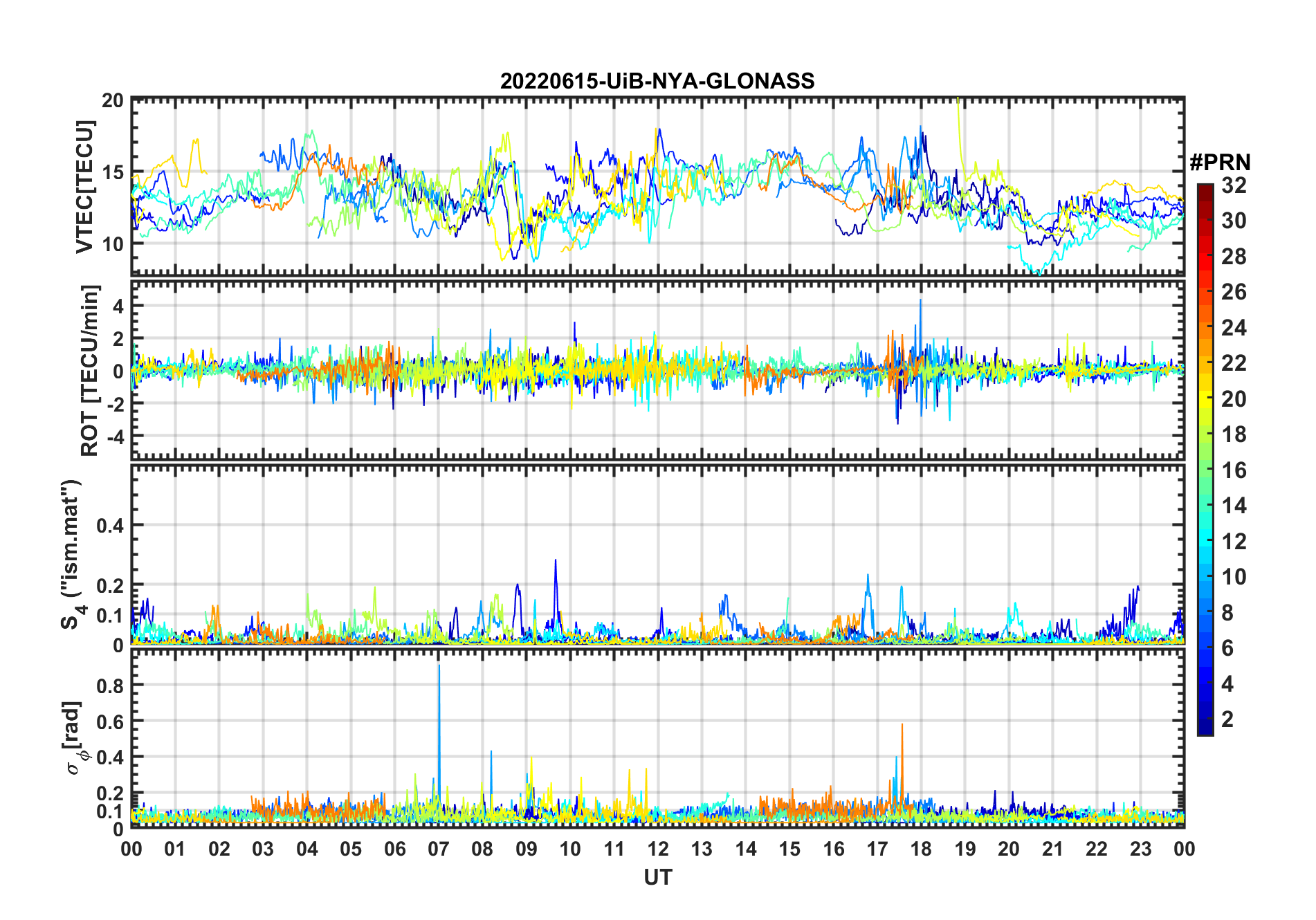The image size is (1316, 920).
Task: Click the UT axis tick label 01
Action: pyautogui.click(x=175, y=849)
